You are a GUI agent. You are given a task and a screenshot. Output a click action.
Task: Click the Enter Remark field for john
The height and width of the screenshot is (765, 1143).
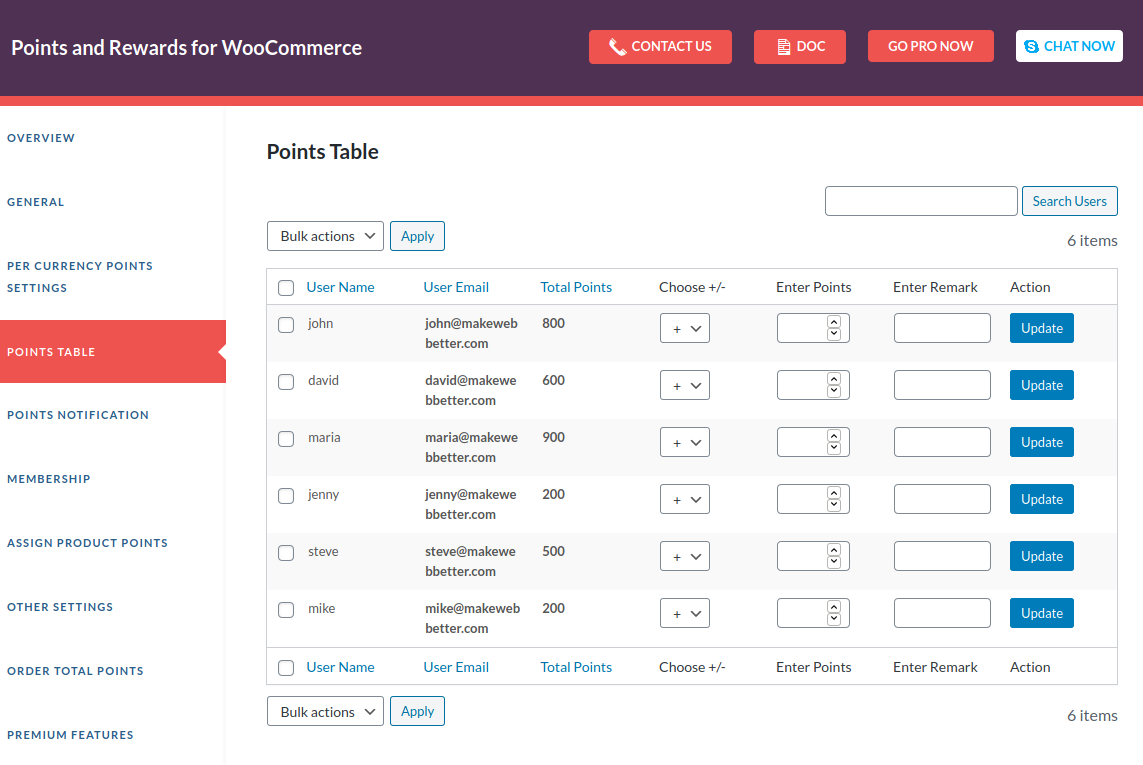[942, 328]
